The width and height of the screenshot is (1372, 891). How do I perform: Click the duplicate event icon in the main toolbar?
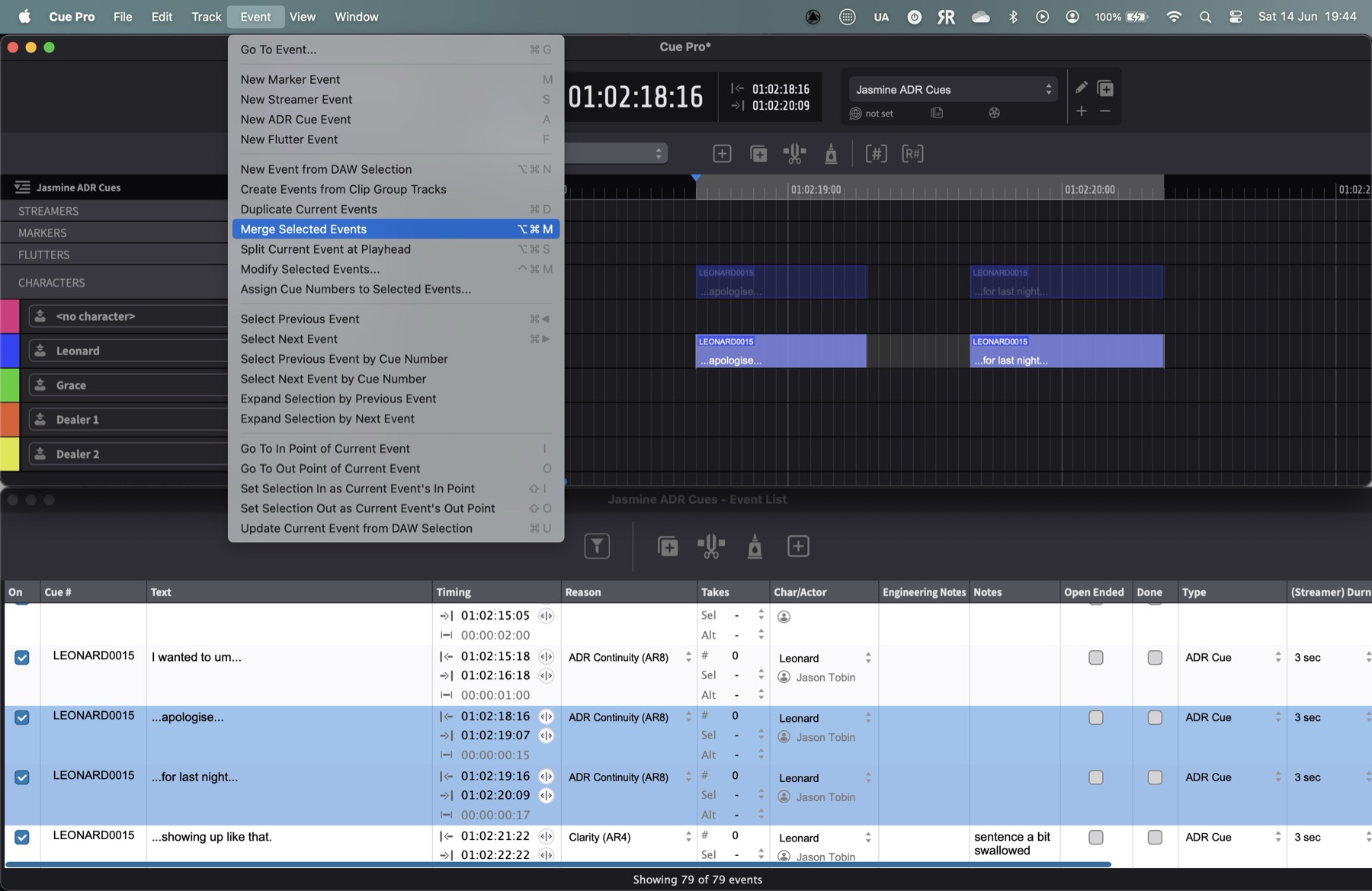pos(759,154)
